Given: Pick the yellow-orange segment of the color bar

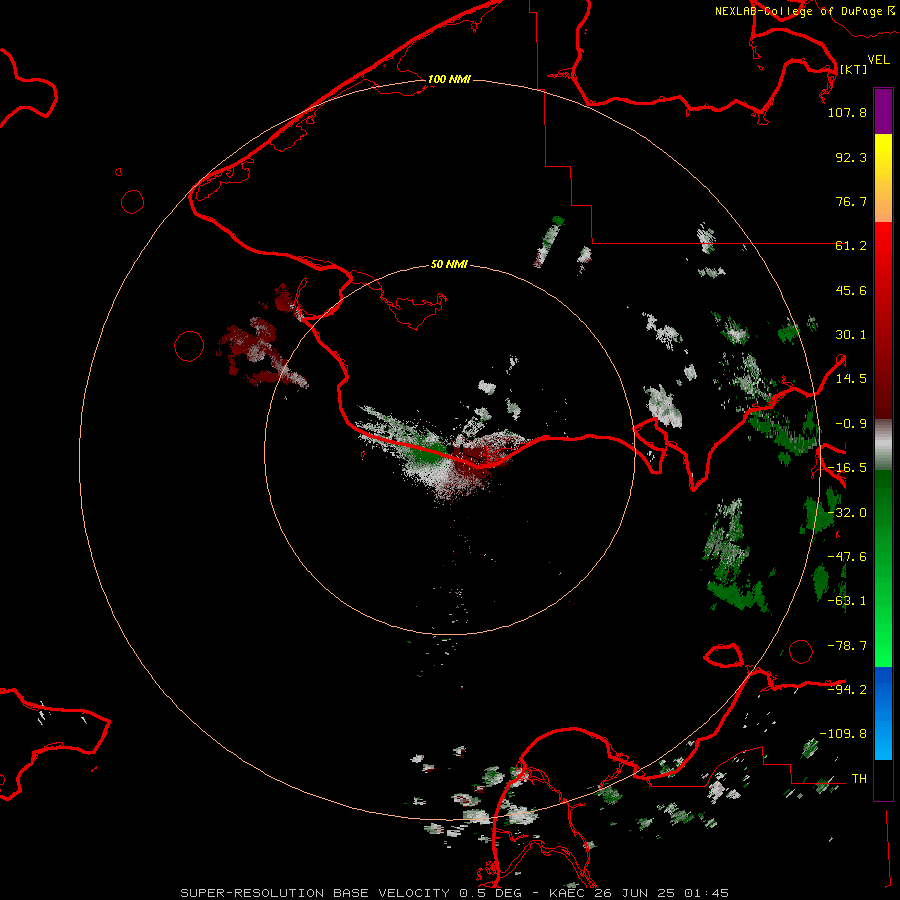Looking at the screenshot, I should click(883, 178).
